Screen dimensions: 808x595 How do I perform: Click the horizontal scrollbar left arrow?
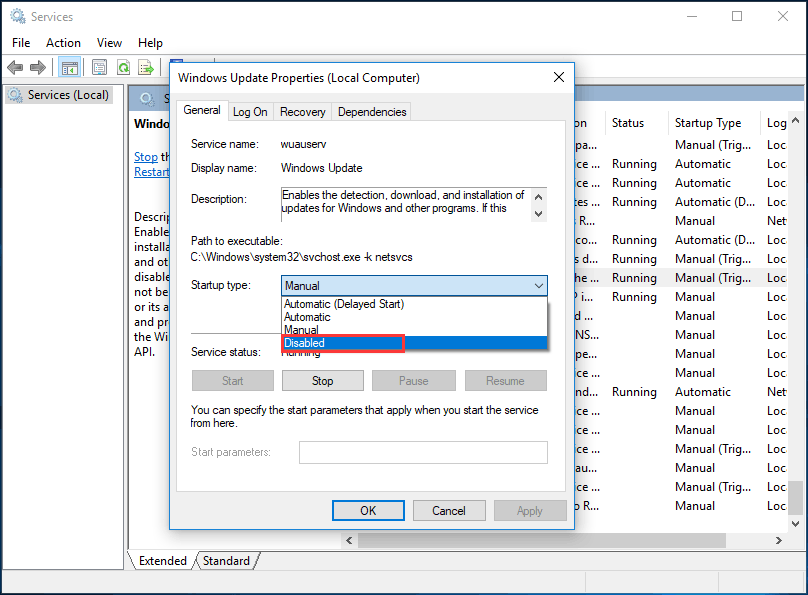pyautogui.click(x=349, y=540)
